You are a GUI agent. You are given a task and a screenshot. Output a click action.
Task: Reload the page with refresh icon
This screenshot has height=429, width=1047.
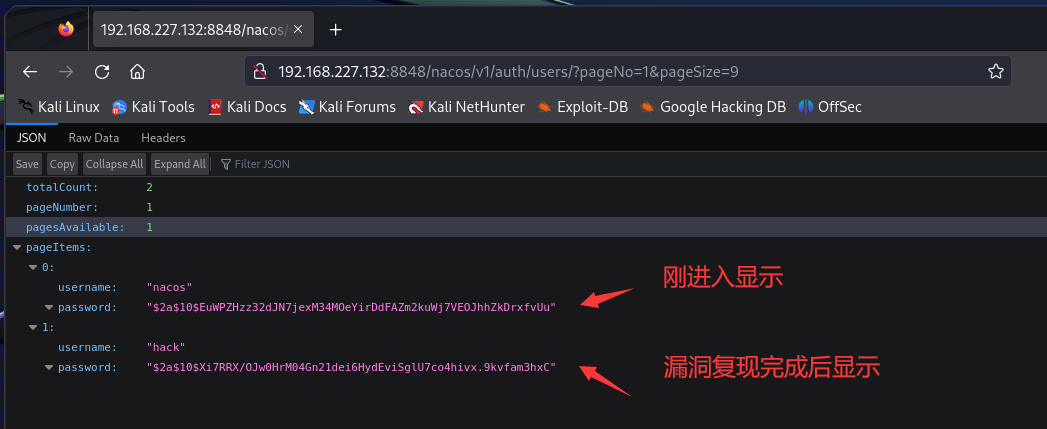coord(101,72)
